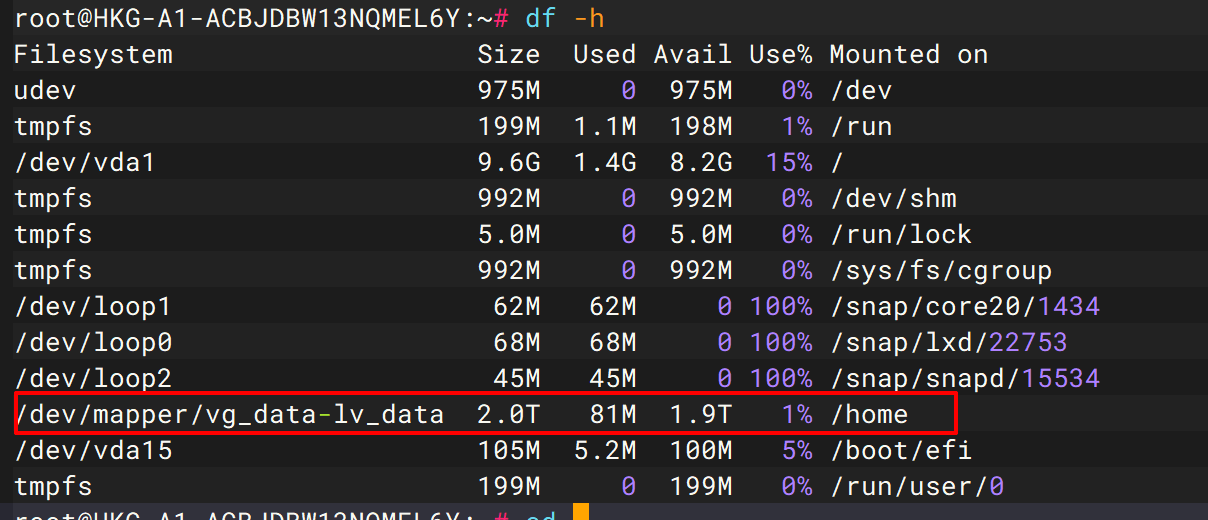Select the udev filesystem name
The width and height of the screenshot is (1208, 520).
pos(45,90)
